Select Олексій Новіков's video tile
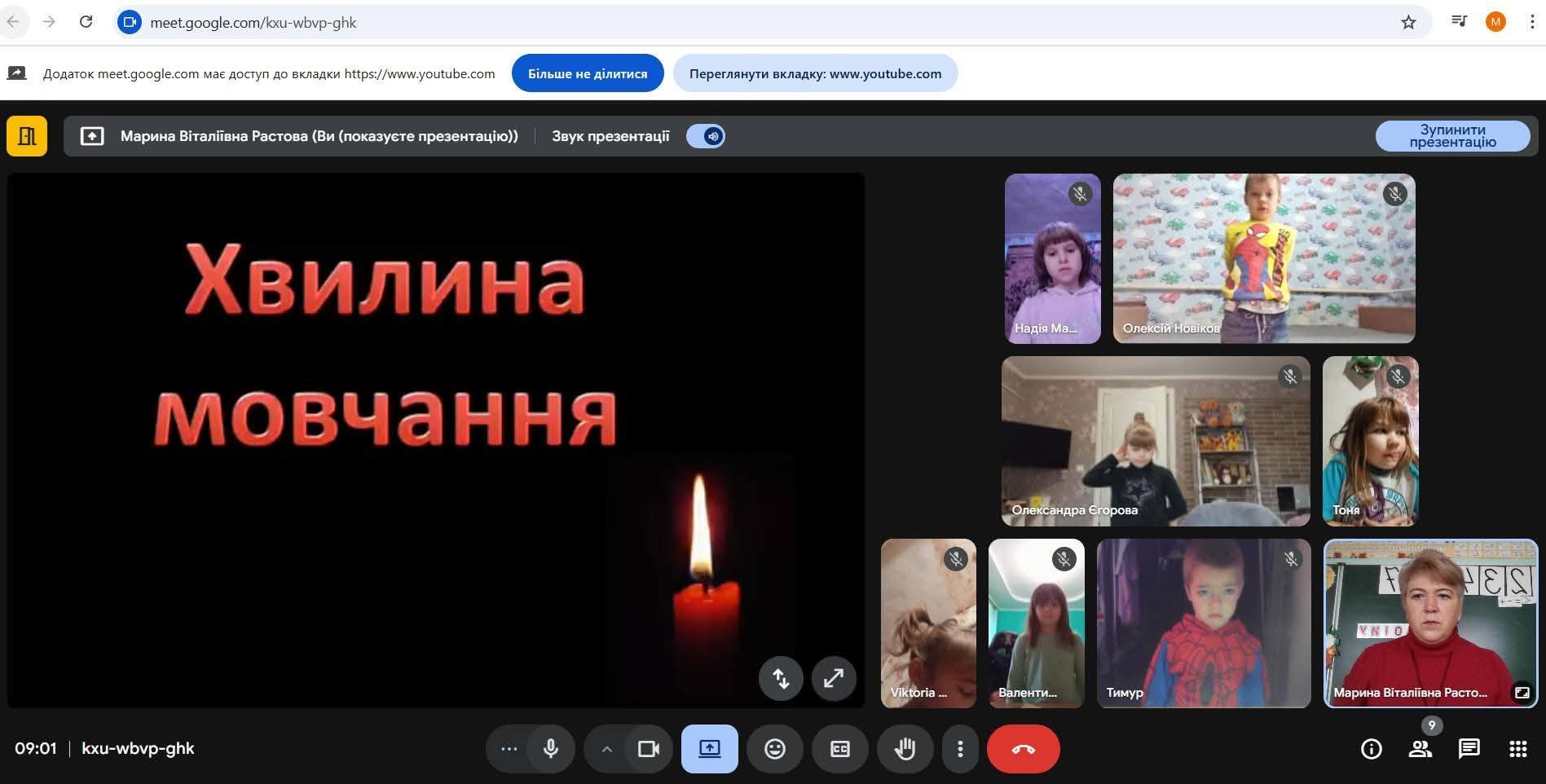The width and height of the screenshot is (1546, 784). [x=1264, y=258]
